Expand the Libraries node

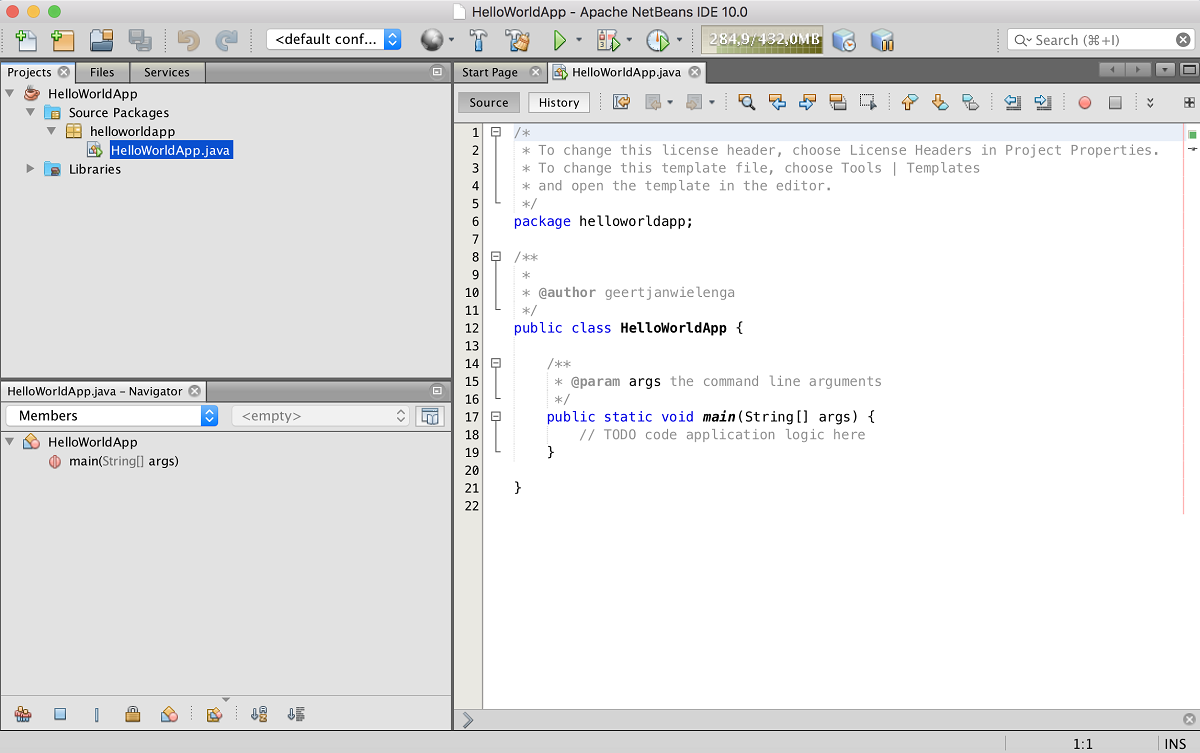click(31, 169)
